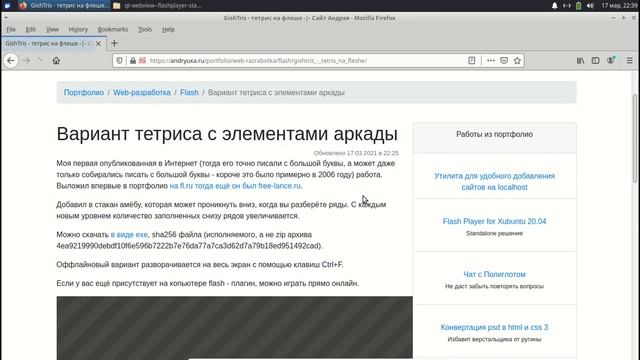Open the Help menu
Viewport: 640px width, 360px height.
pyautogui.click(x=168, y=29)
